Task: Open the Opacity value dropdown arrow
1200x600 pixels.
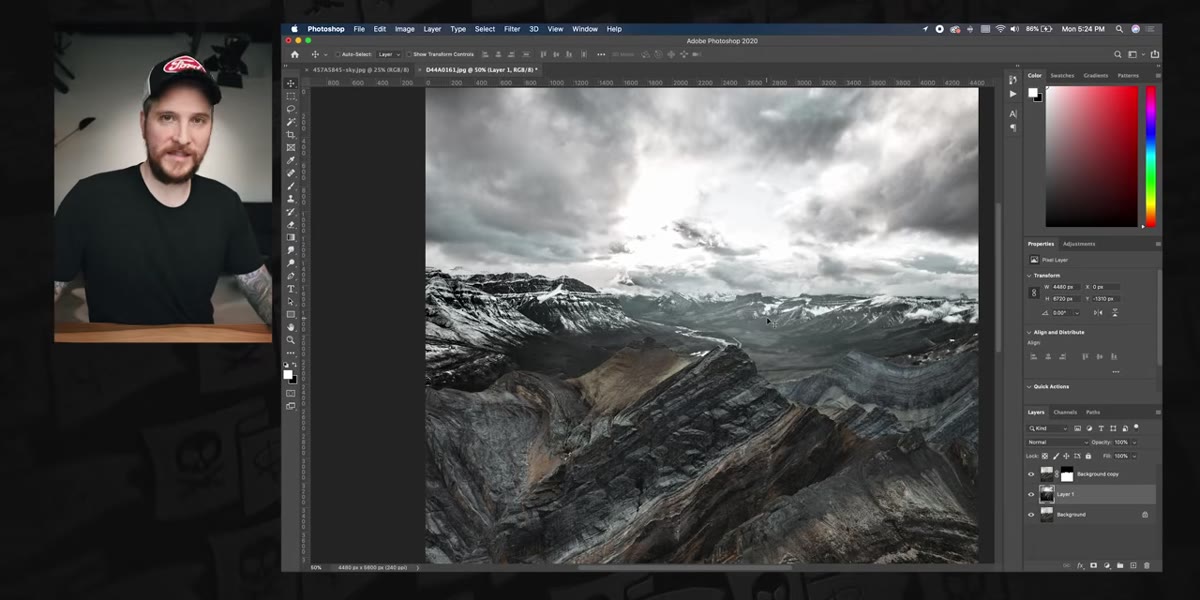Action: click(1134, 442)
